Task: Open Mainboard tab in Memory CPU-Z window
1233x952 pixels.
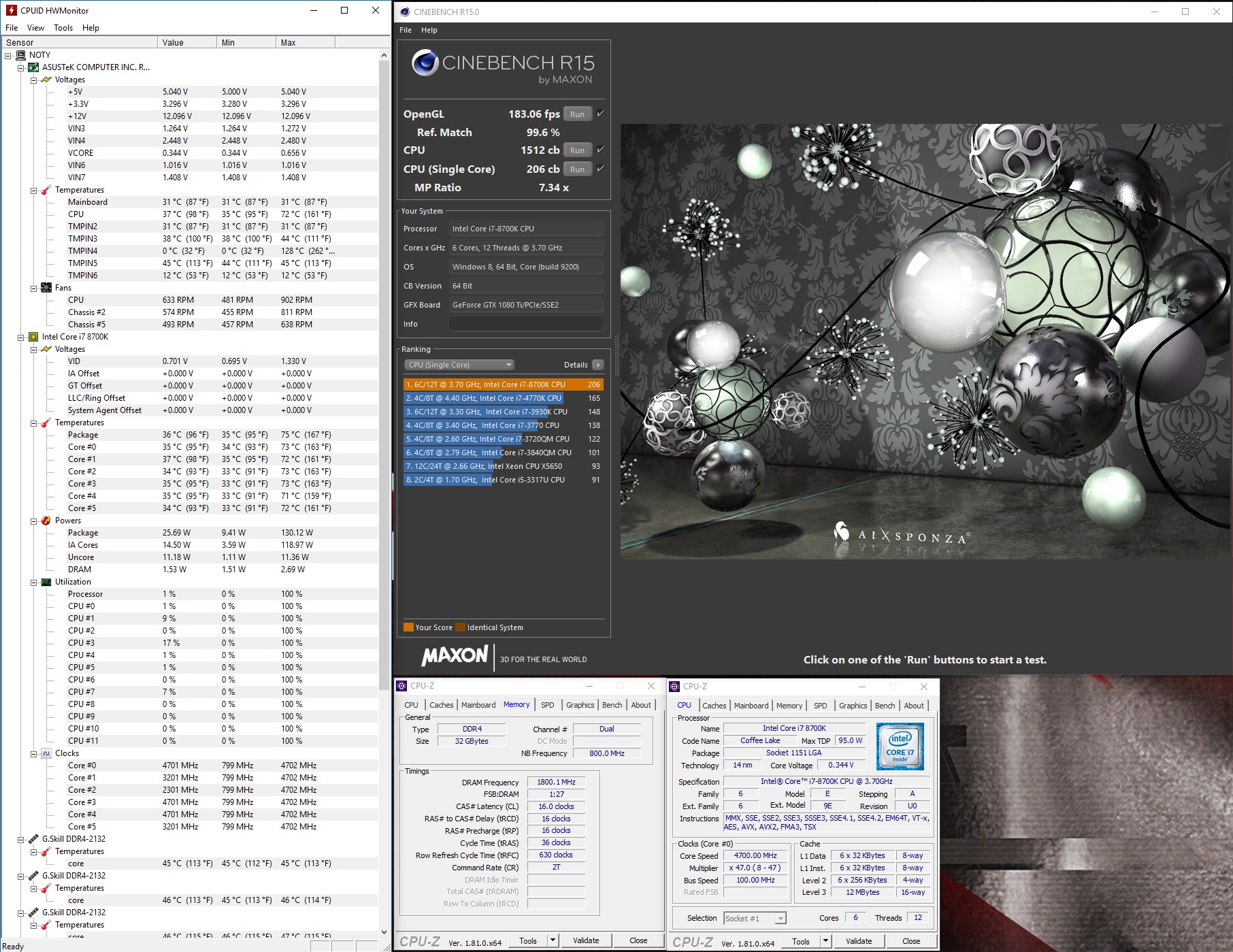Action: click(x=478, y=705)
